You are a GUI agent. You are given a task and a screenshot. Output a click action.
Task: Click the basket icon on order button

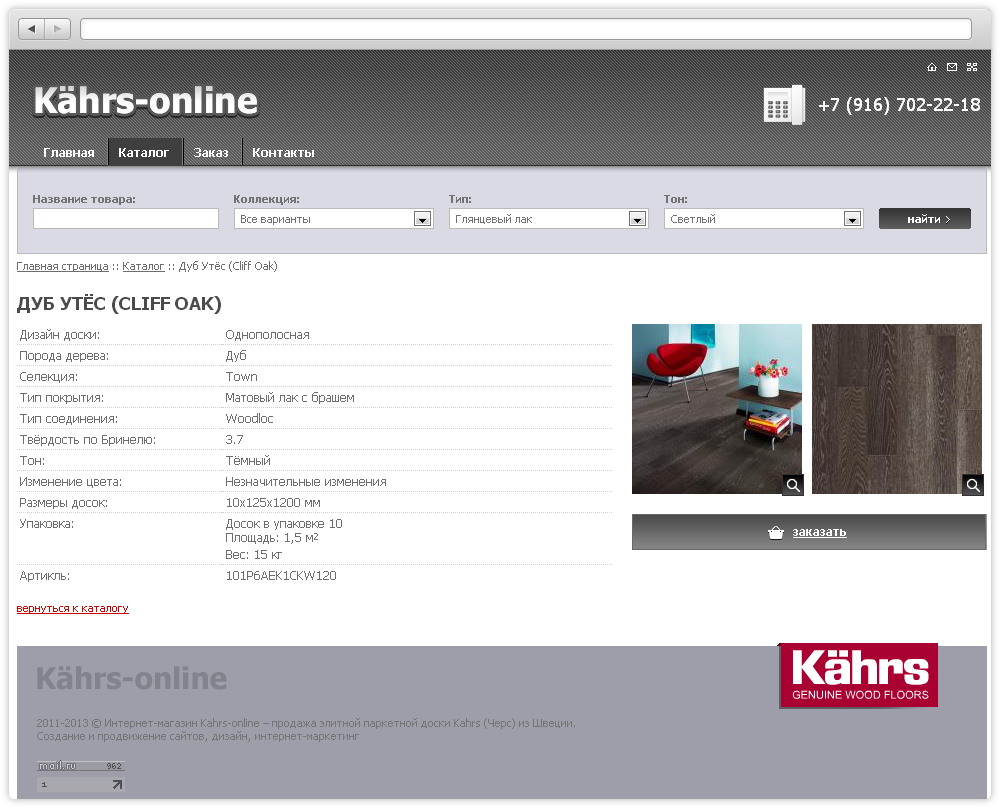coord(776,533)
